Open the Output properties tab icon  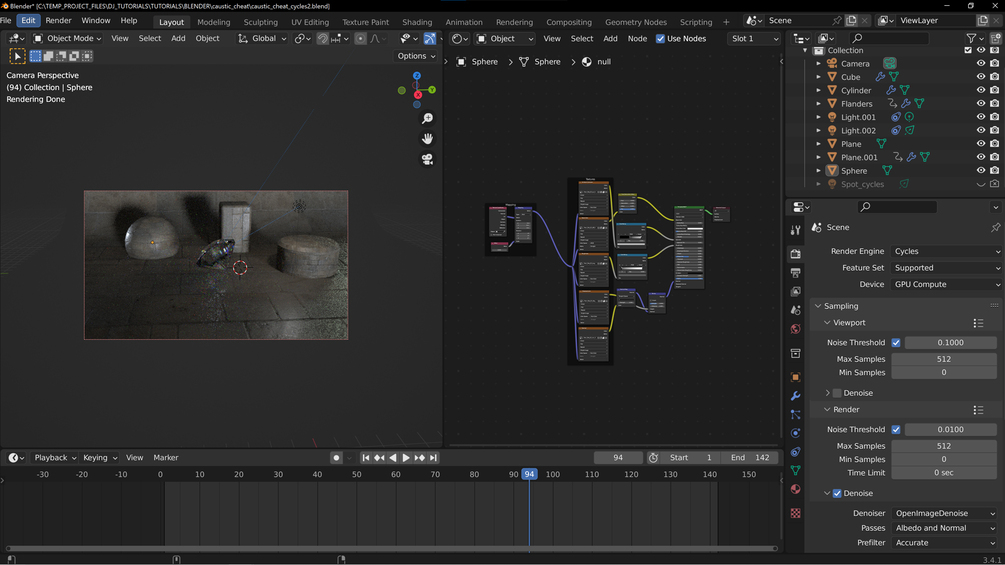click(795, 273)
